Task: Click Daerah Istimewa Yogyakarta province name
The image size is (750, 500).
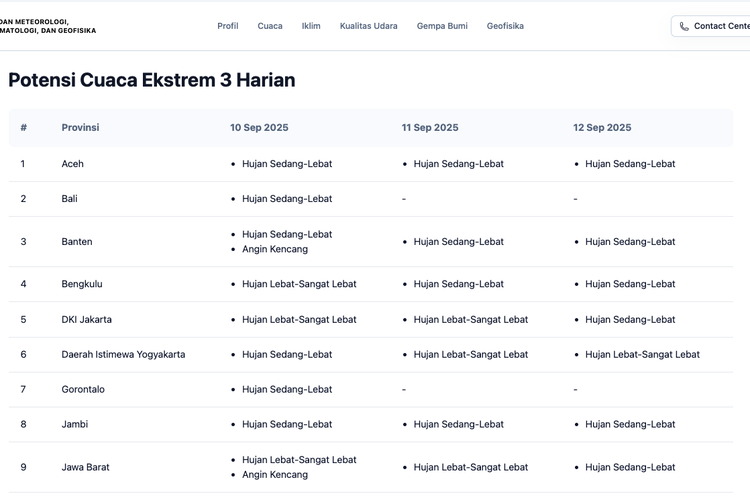Action: (123, 355)
